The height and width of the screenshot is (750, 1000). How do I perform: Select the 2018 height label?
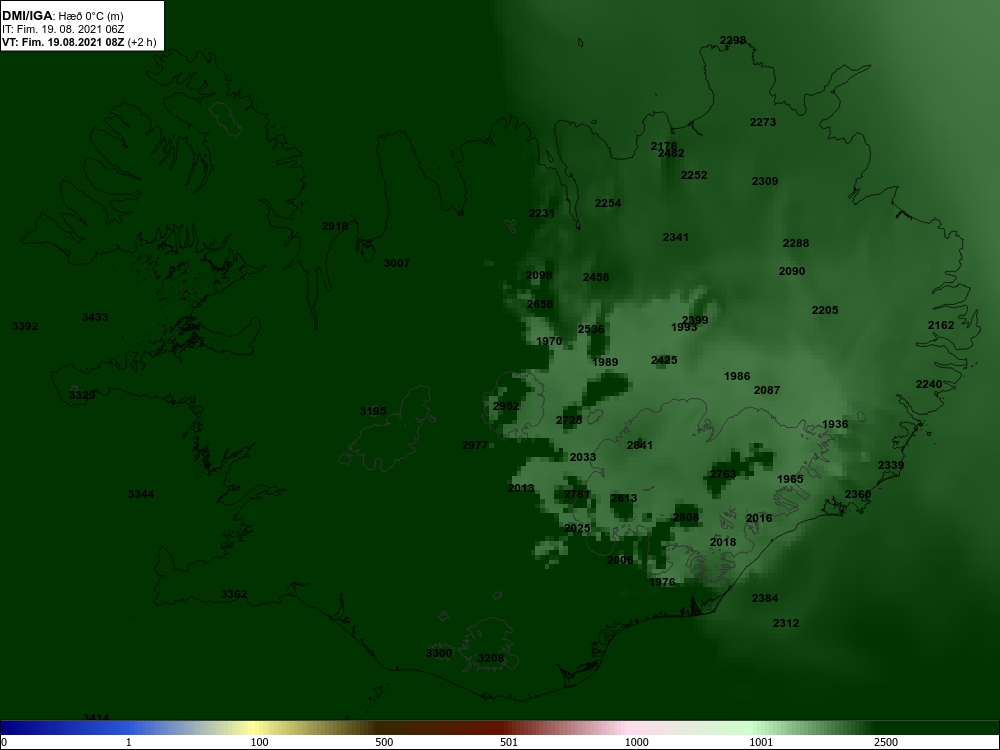coord(723,542)
